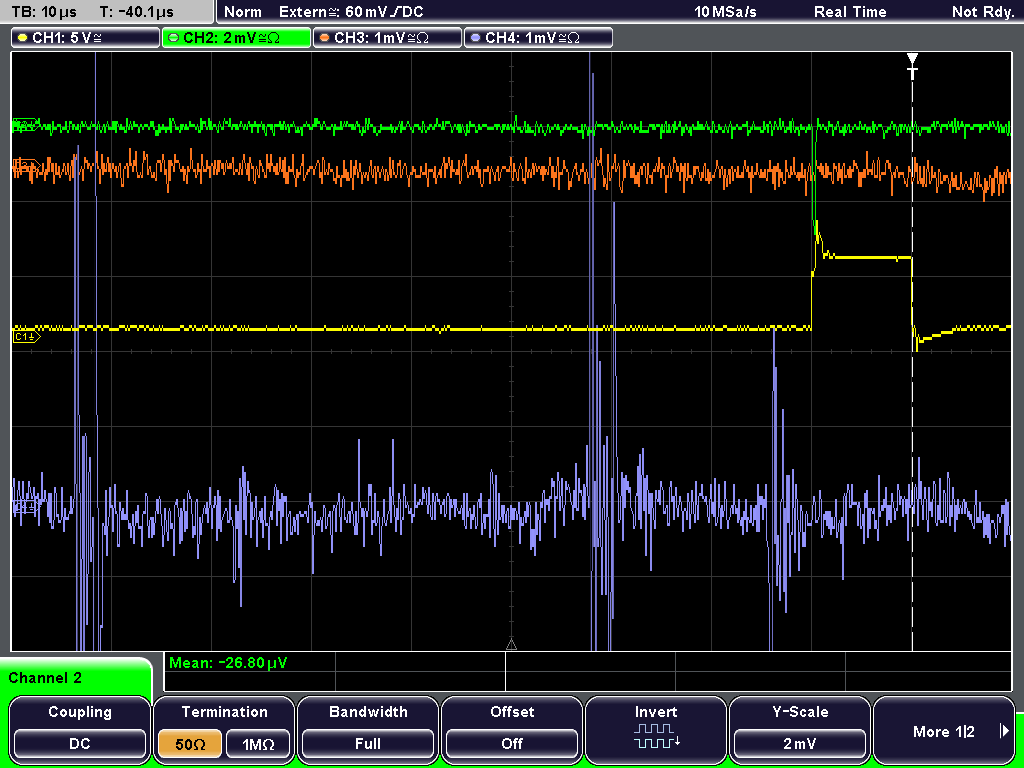The width and height of the screenshot is (1024, 768).
Task: Set termination to 50Ω
Action: click(190, 744)
